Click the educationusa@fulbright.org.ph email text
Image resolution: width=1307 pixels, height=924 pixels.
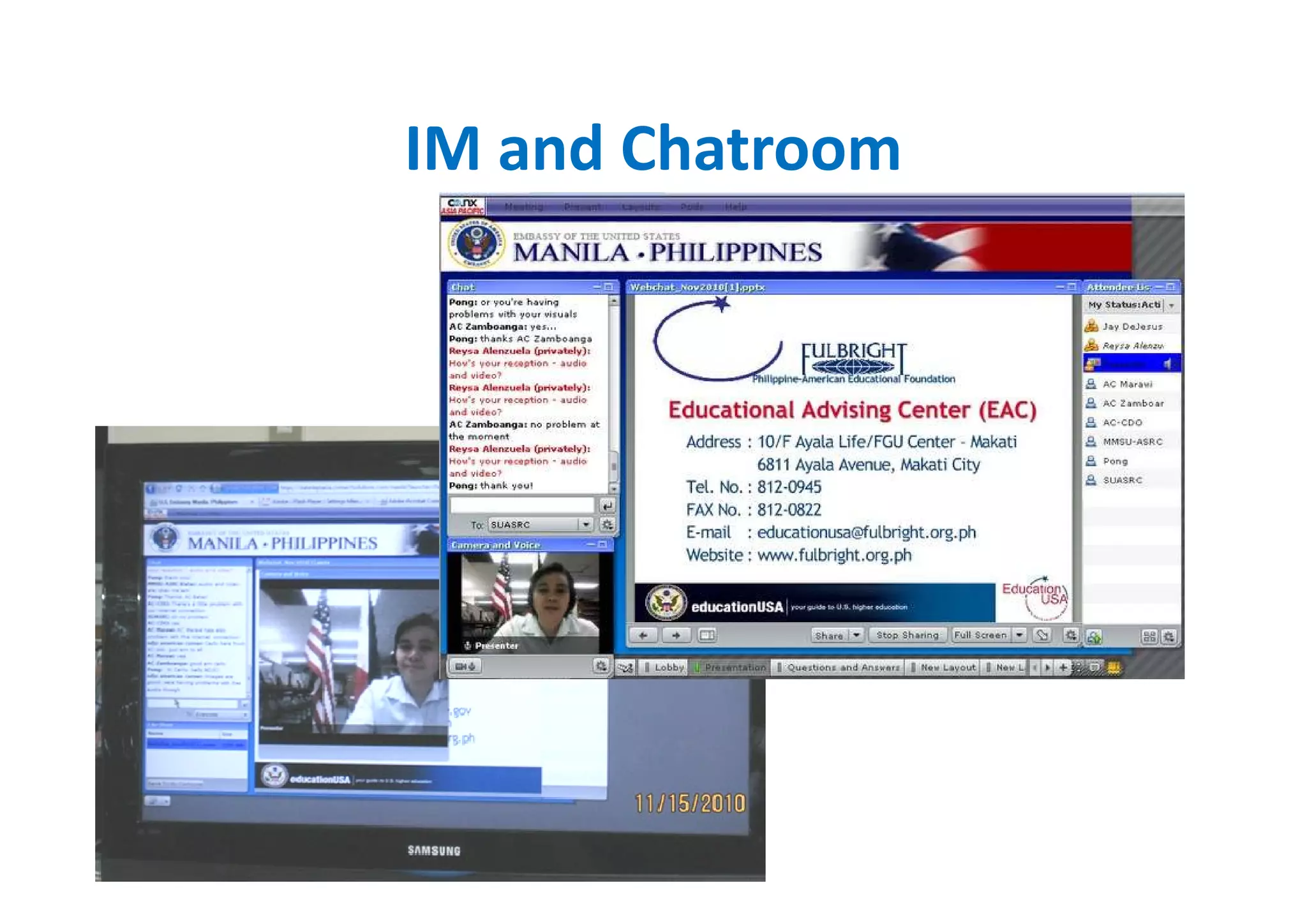pyautogui.click(x=867, y=532)
